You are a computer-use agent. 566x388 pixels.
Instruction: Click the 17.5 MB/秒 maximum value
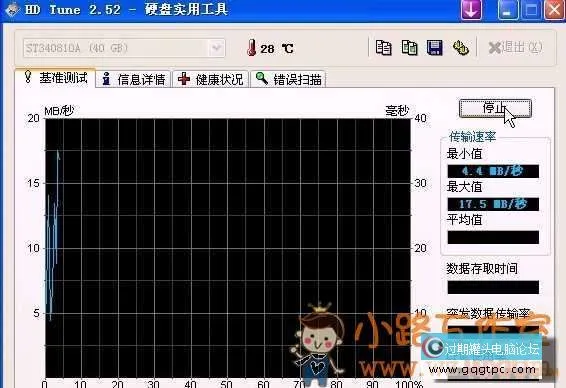pyautogui.click(x=493, y=204)
